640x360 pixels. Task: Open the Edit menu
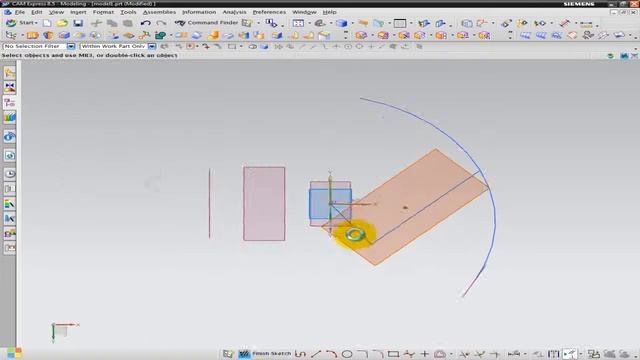[x=36, y=12]
